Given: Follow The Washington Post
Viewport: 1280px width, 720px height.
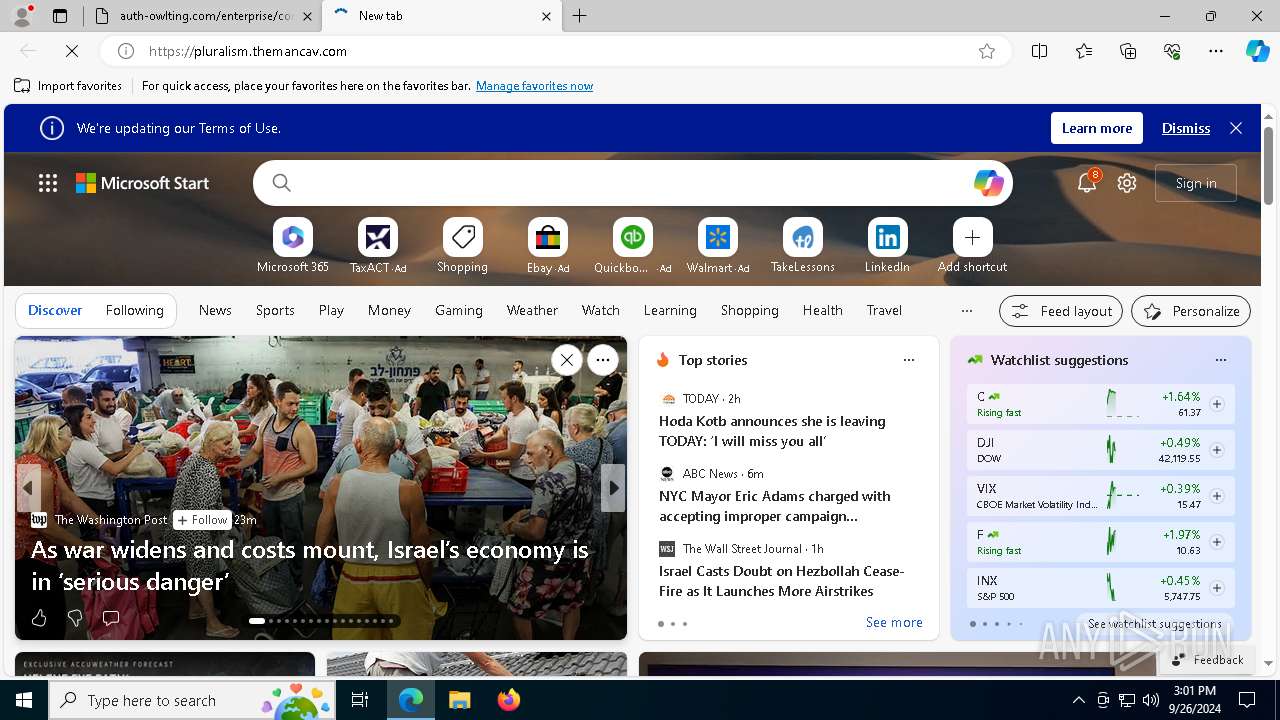Looking at the screenshot, I should coord(203,520).
